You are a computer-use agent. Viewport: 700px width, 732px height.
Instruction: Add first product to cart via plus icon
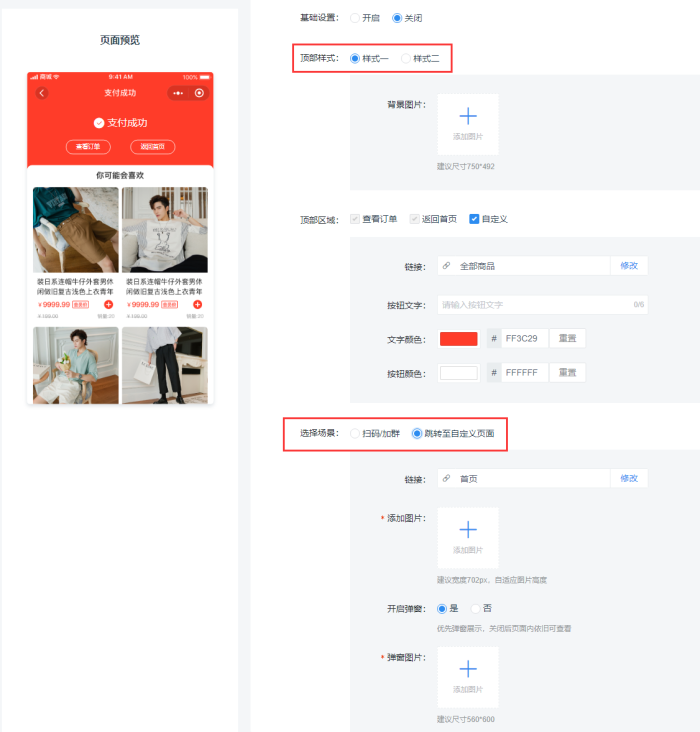pyautogui.click(x=108, y=305)
